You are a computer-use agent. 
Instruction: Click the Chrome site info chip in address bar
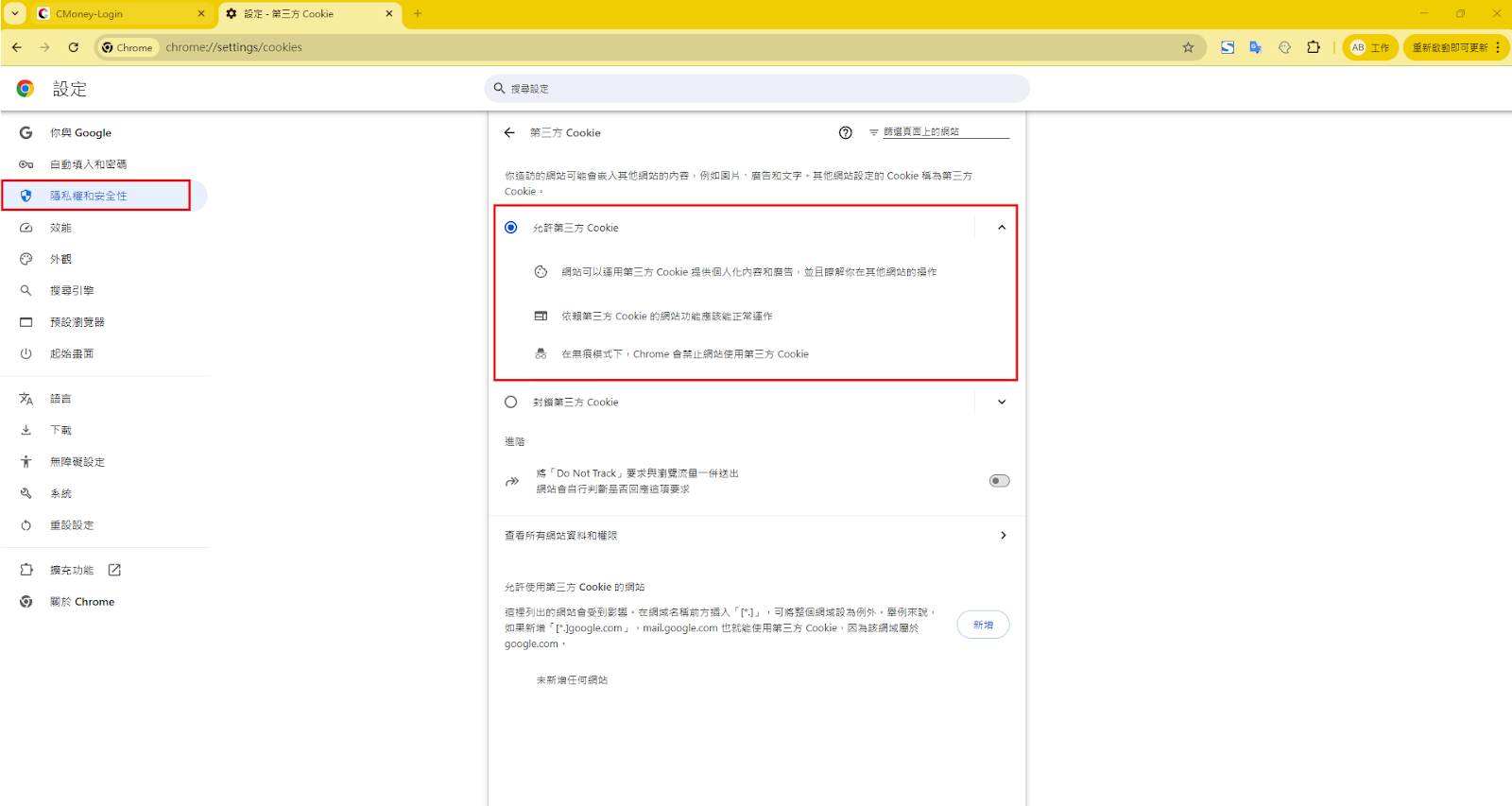point(127,47)
